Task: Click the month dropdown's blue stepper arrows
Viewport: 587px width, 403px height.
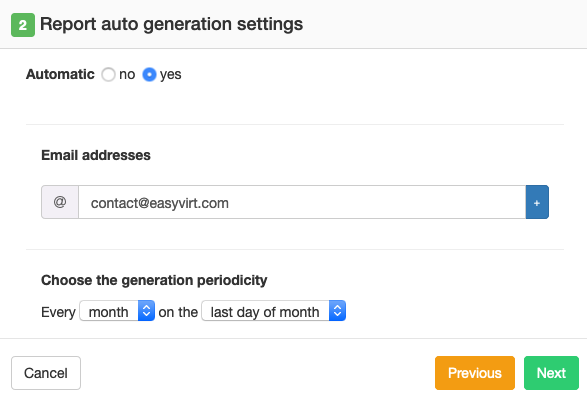Action: [x=146, y=311]
